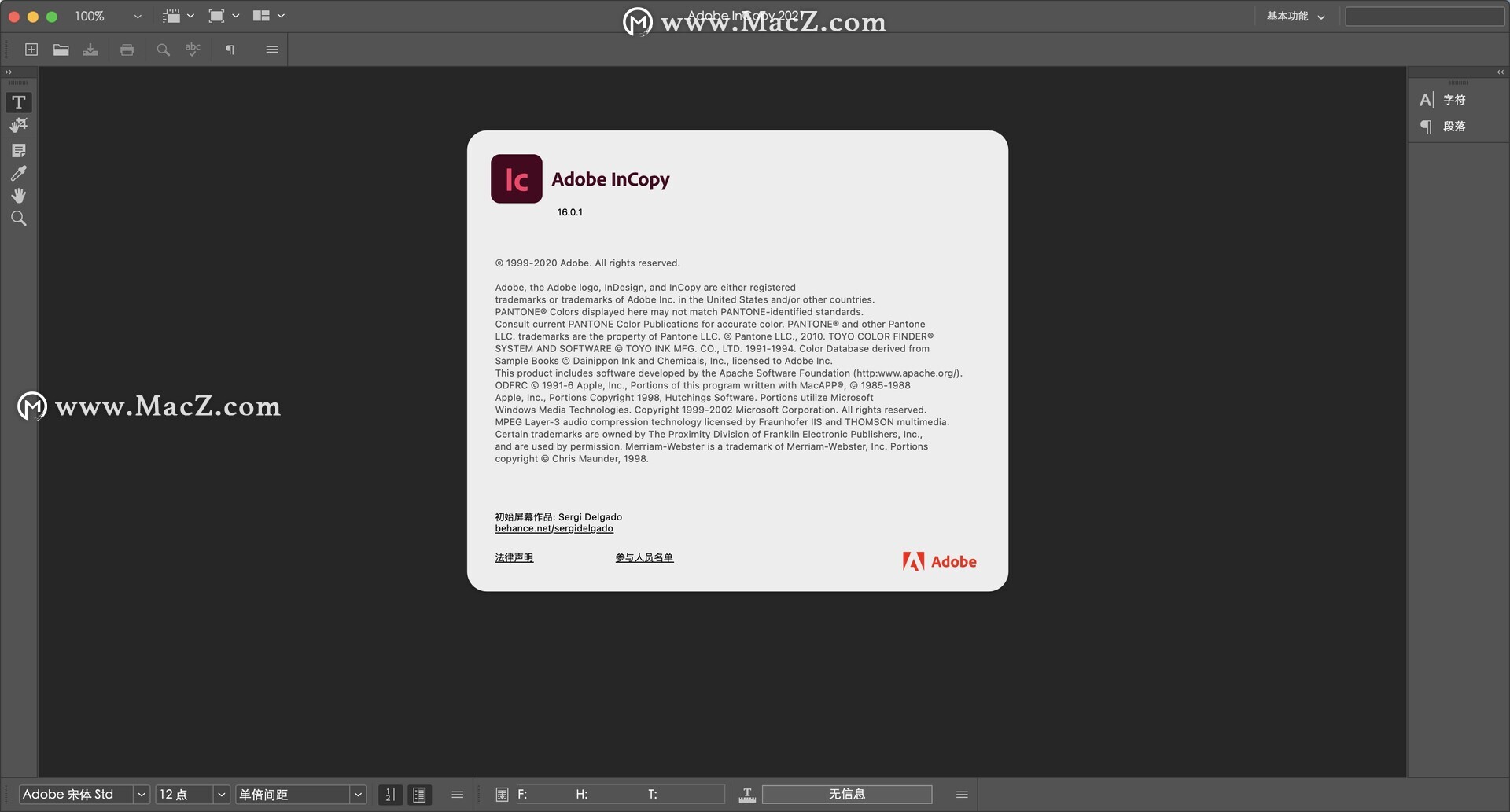Open the Adobe 宋体 Std font dropdown
Screen dimensions: 1510x812
pyautogui.click(x=84, y=795)
